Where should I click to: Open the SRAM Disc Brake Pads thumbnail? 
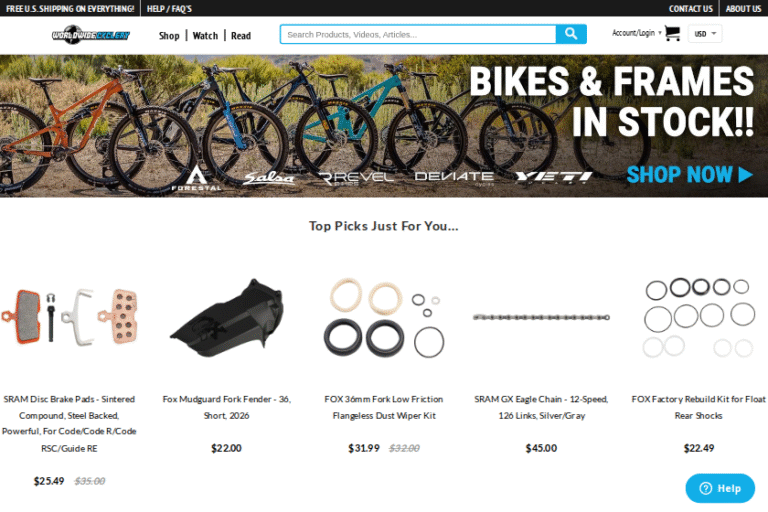pyautogui.click(x=69, y=317)
